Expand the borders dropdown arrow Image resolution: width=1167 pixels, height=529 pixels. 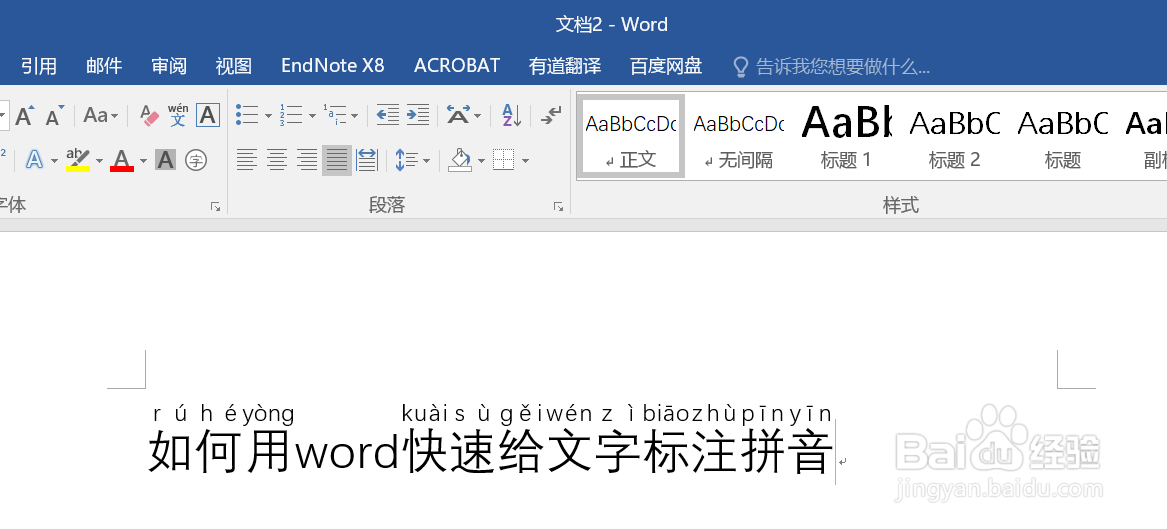tap(525, 161)
